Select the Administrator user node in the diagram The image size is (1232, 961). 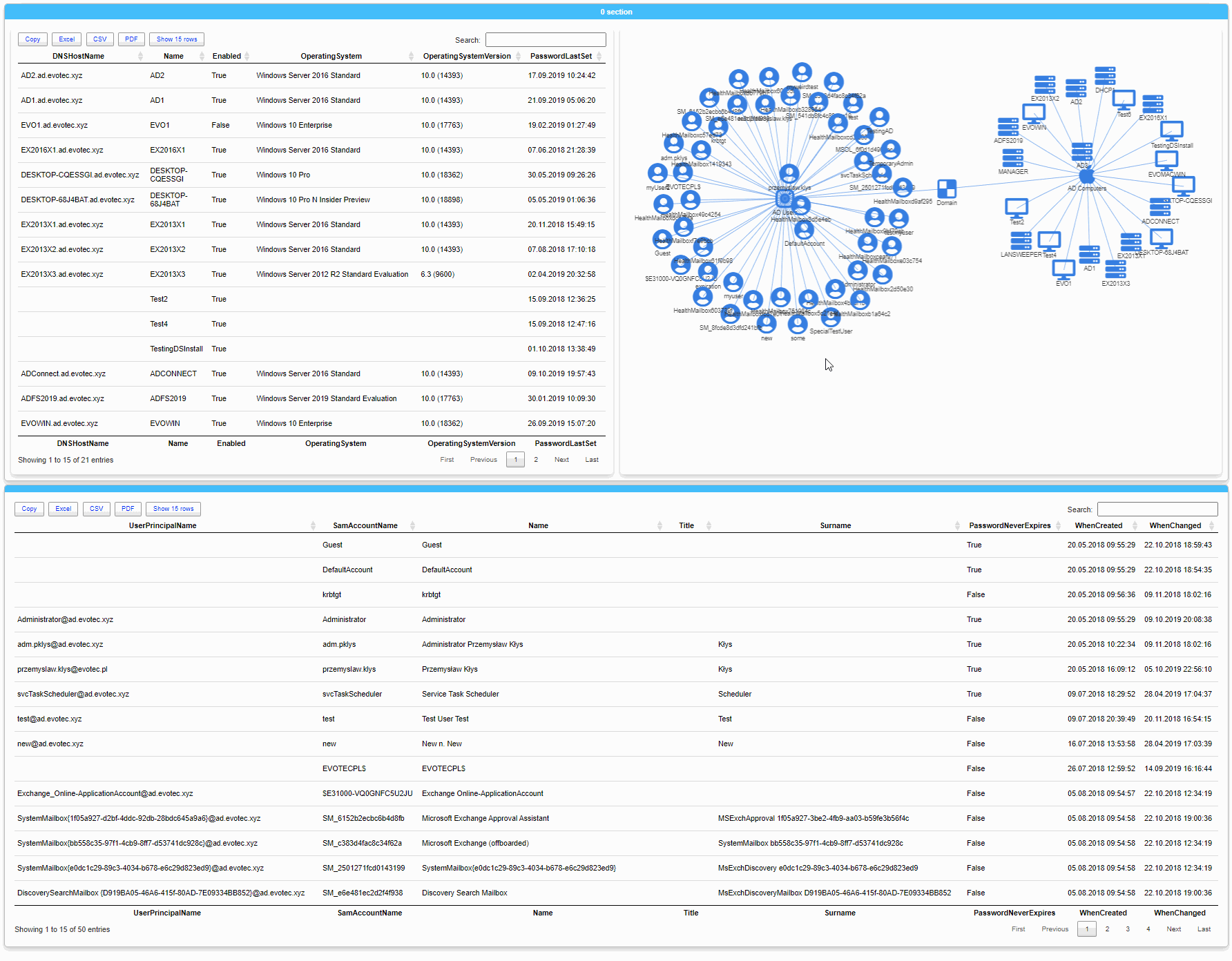pos(858,270)
